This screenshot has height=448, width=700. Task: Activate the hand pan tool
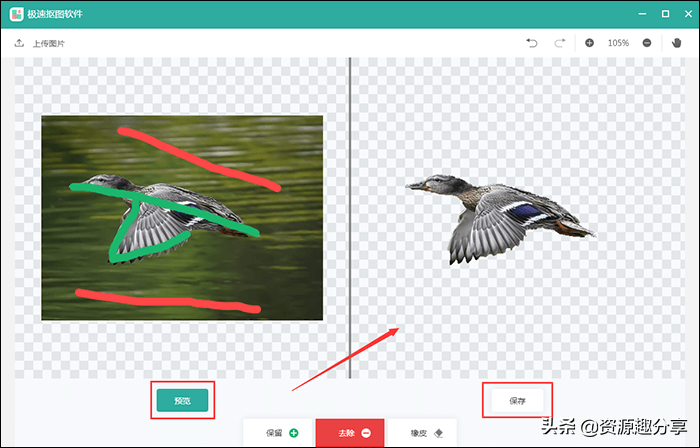coord(676,43)
